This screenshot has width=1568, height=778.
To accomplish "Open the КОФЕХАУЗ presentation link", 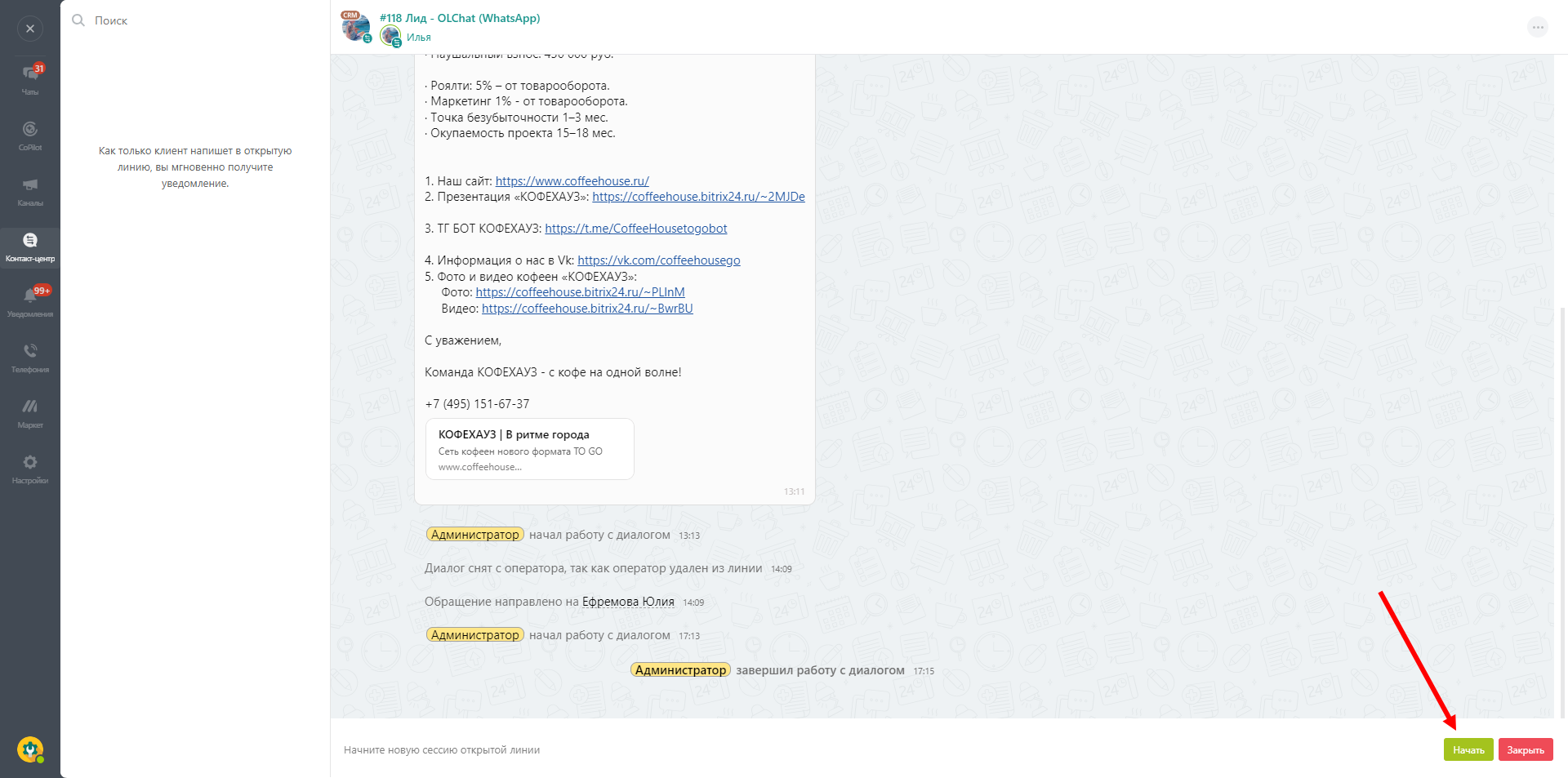I will pos(698,197).
